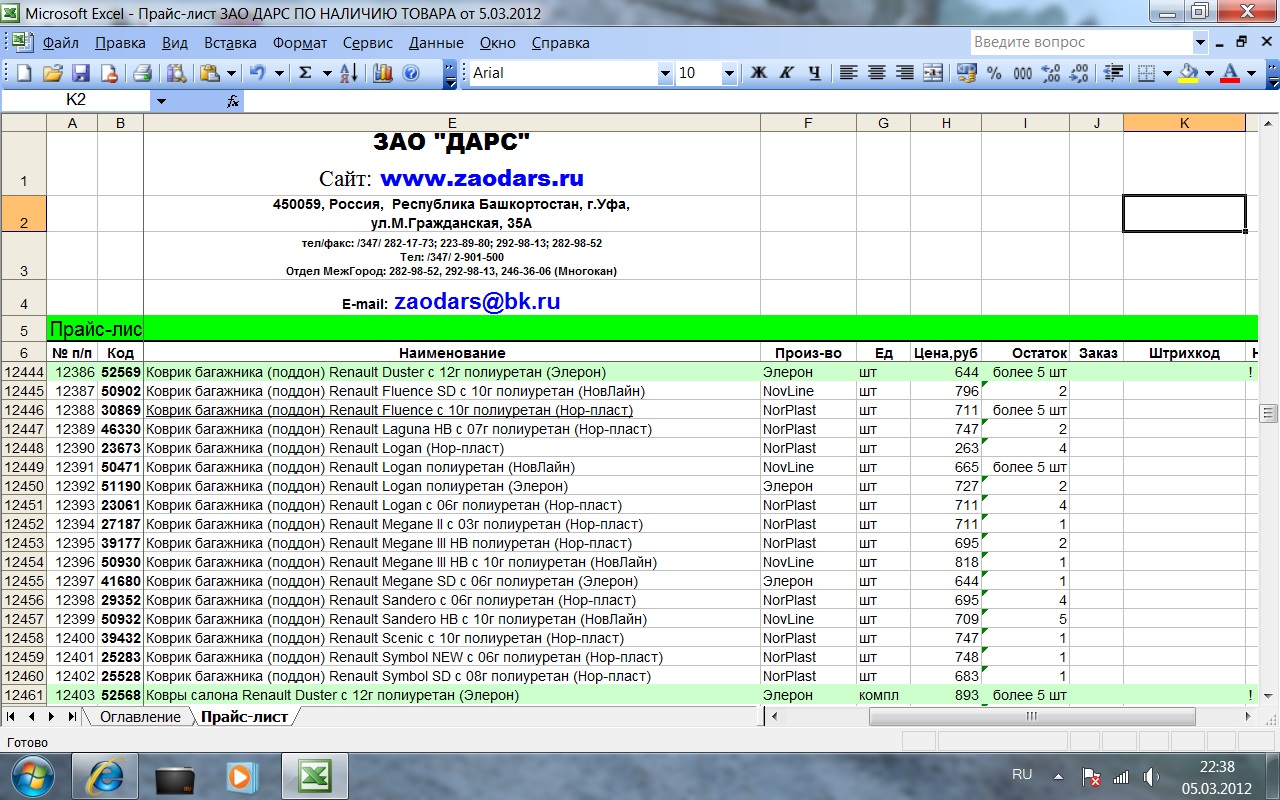Open the Permission icon next to Save
1280x800 pixels.
point(109,73)
